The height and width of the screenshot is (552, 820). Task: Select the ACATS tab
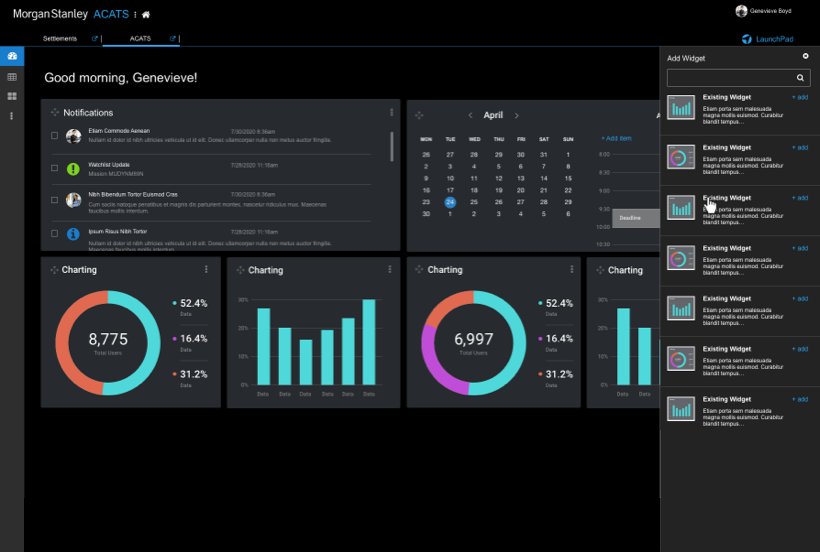coord(140,39)
